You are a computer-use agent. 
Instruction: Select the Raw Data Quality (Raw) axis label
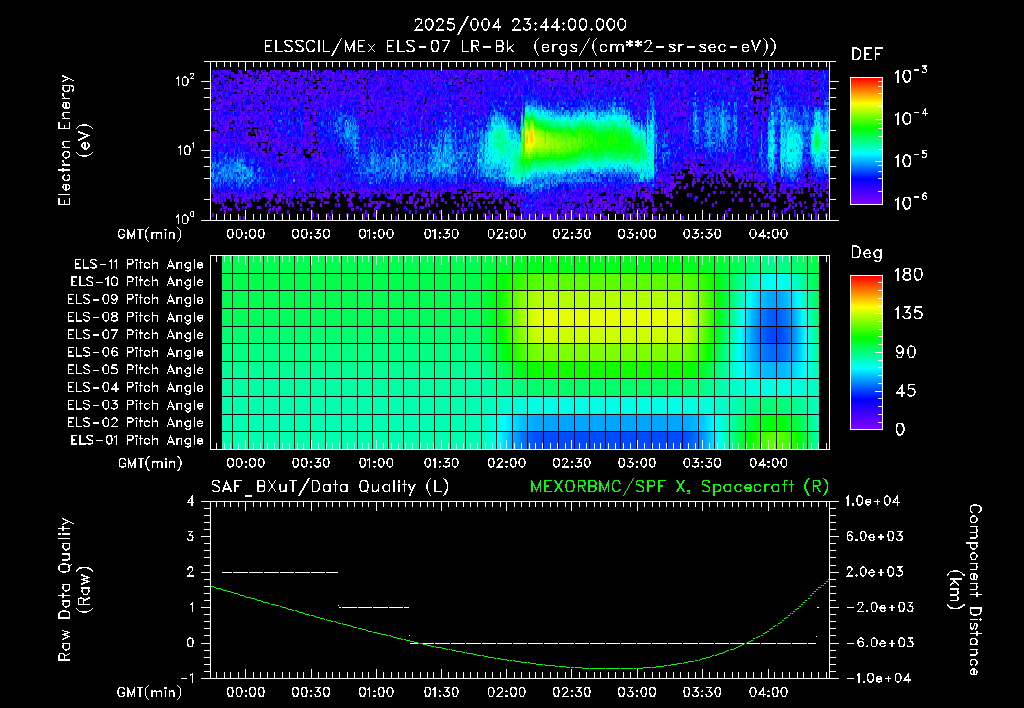click(74, 590)
